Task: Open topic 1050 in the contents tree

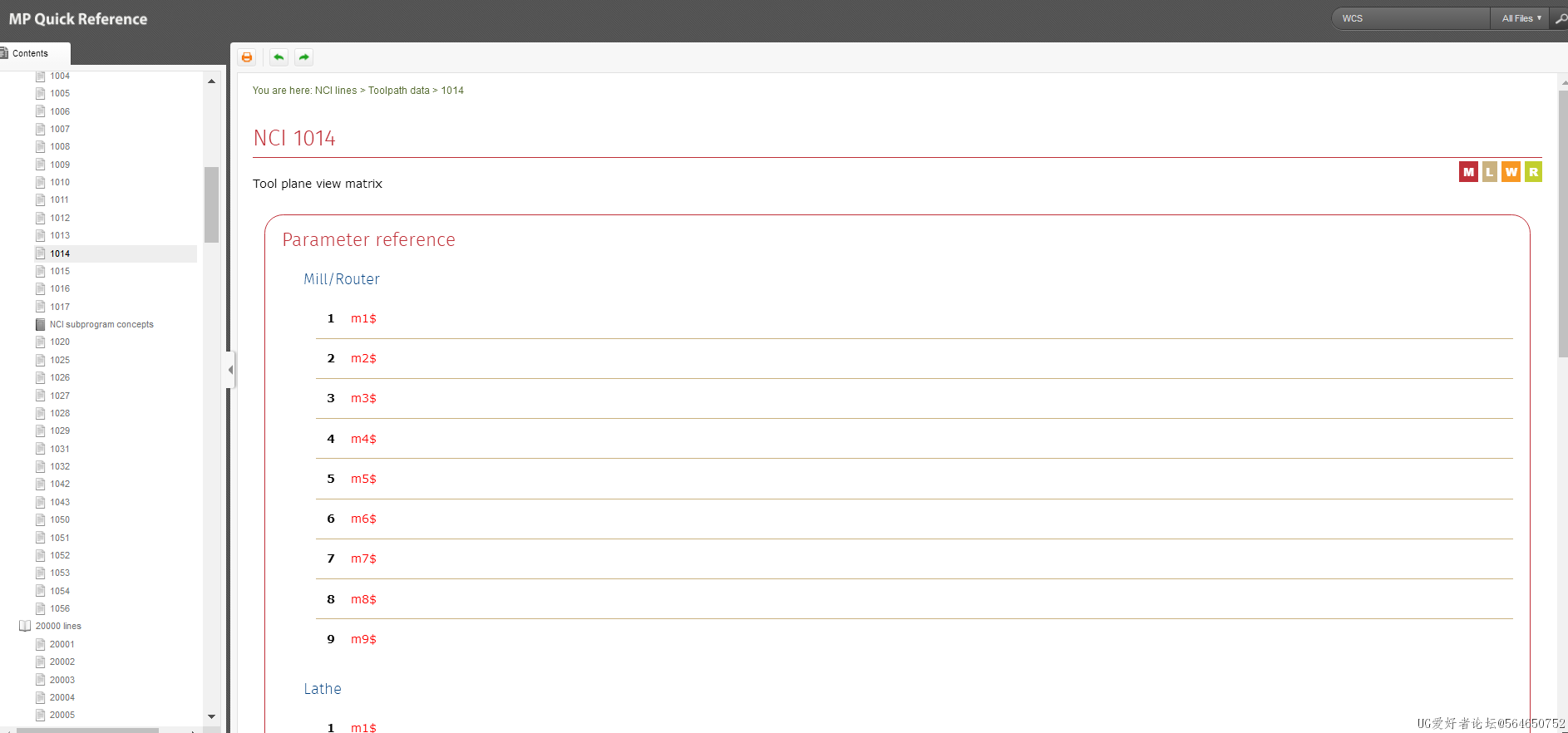Action: click(x=60, y=519)
